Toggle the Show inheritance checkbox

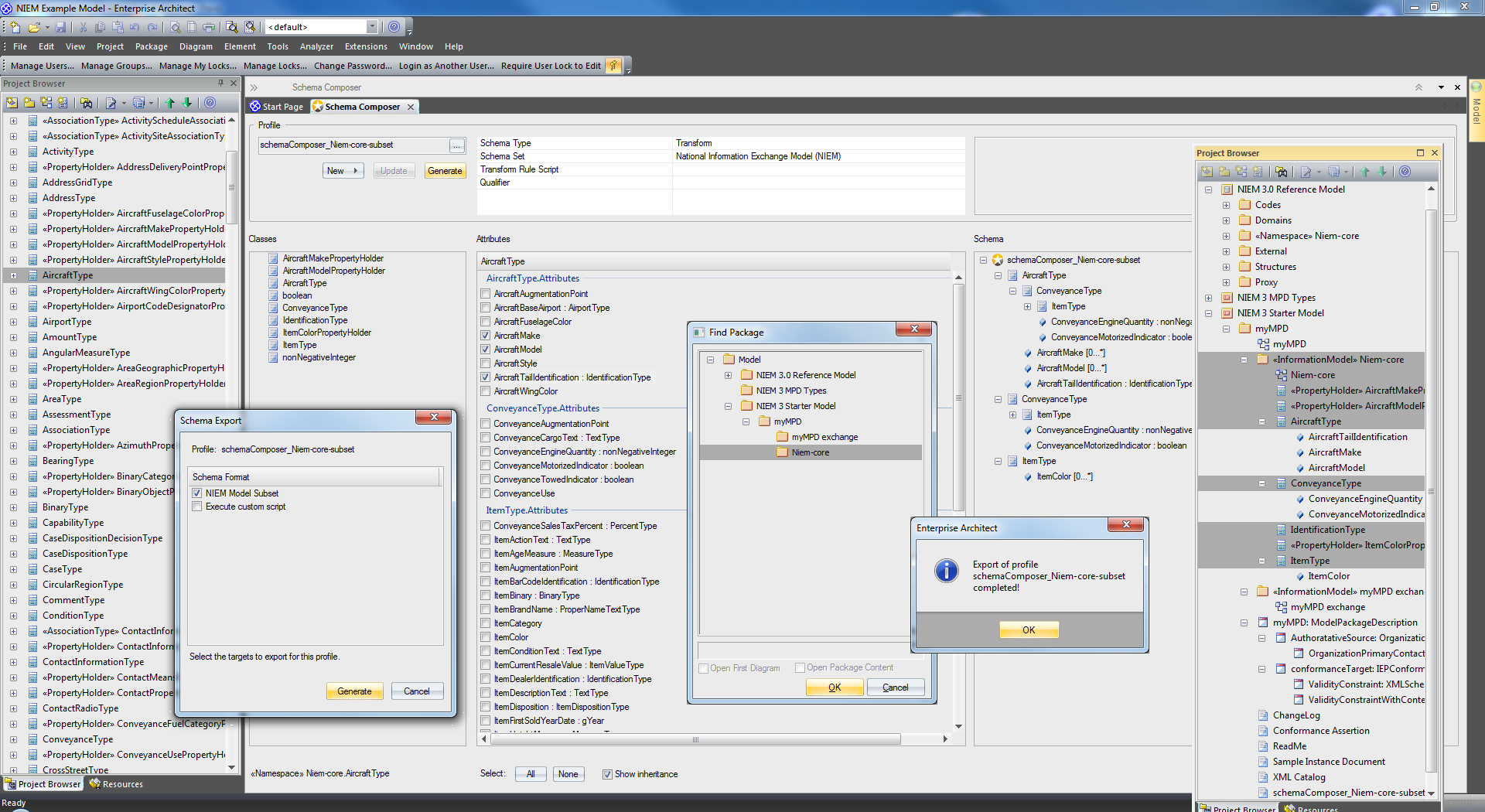pos(607,774)
